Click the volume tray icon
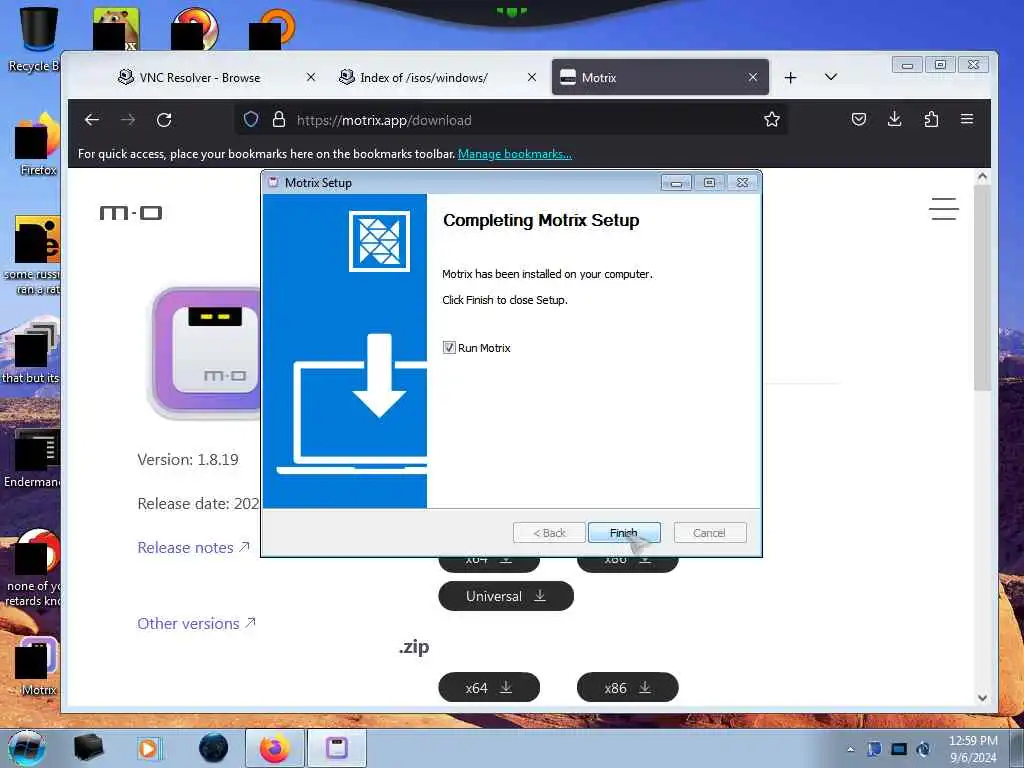The width and height of the screenshot is (1024, 768). coord(923,749)
